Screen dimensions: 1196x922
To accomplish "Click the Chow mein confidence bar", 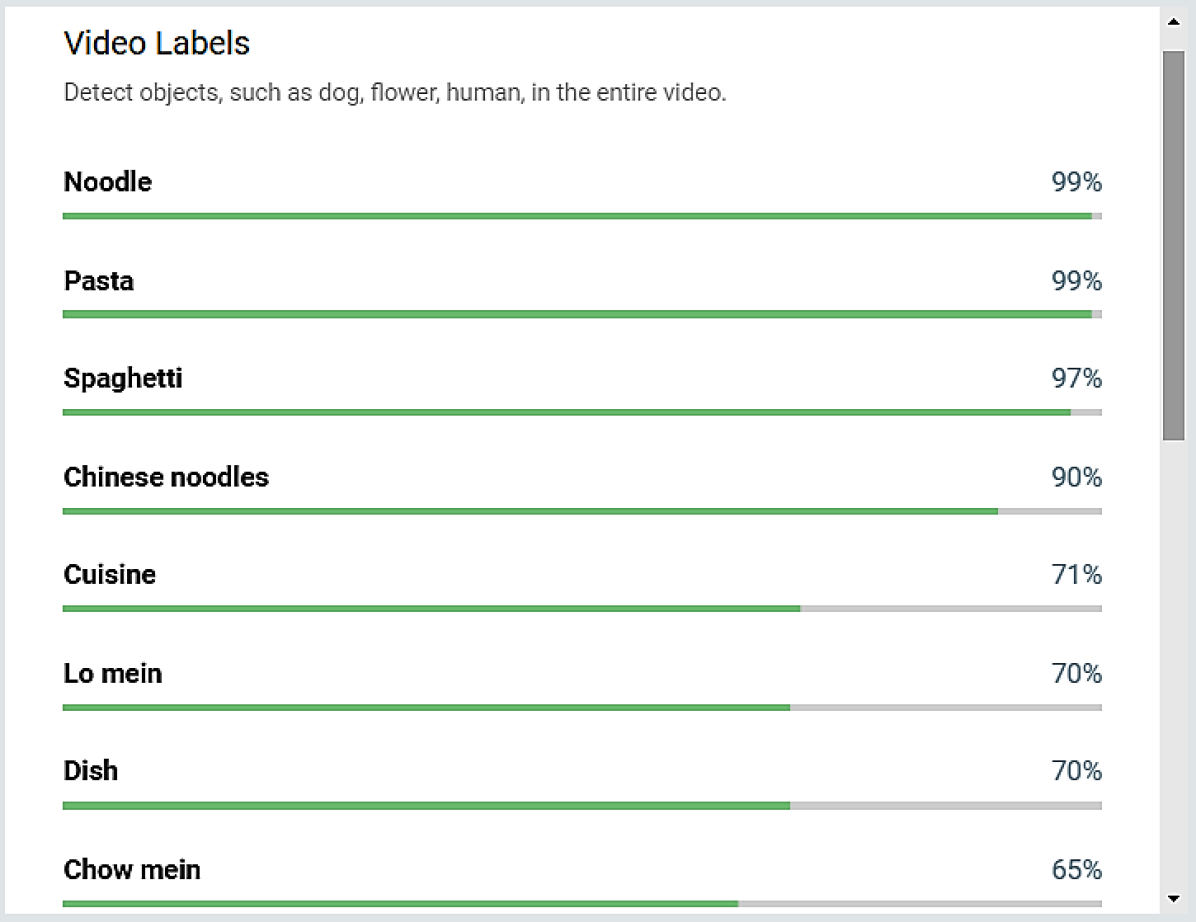I will point(582,903).
